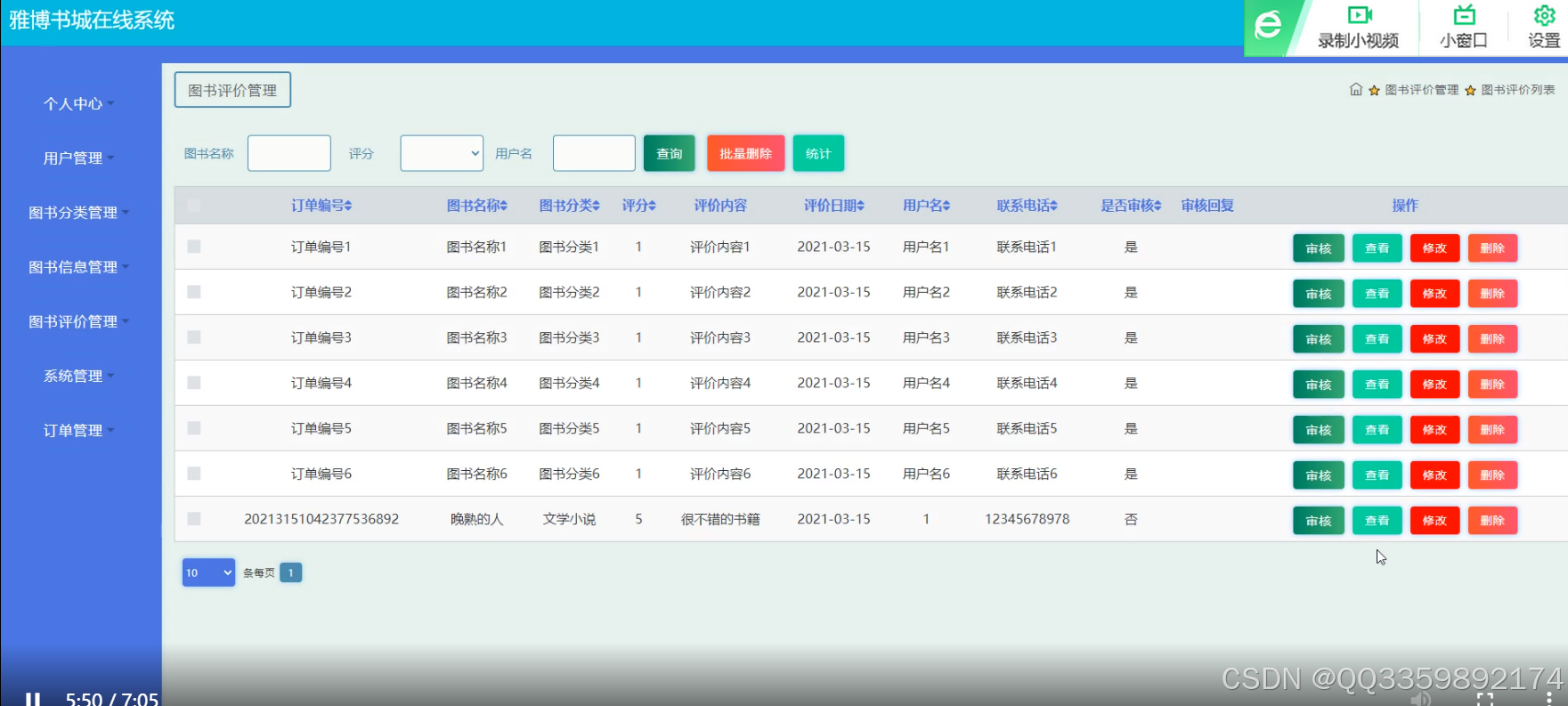Click 查看 for 晚熟的人 row
The height and width of the screenshot is (706, 1568).
coord(1377,521)
